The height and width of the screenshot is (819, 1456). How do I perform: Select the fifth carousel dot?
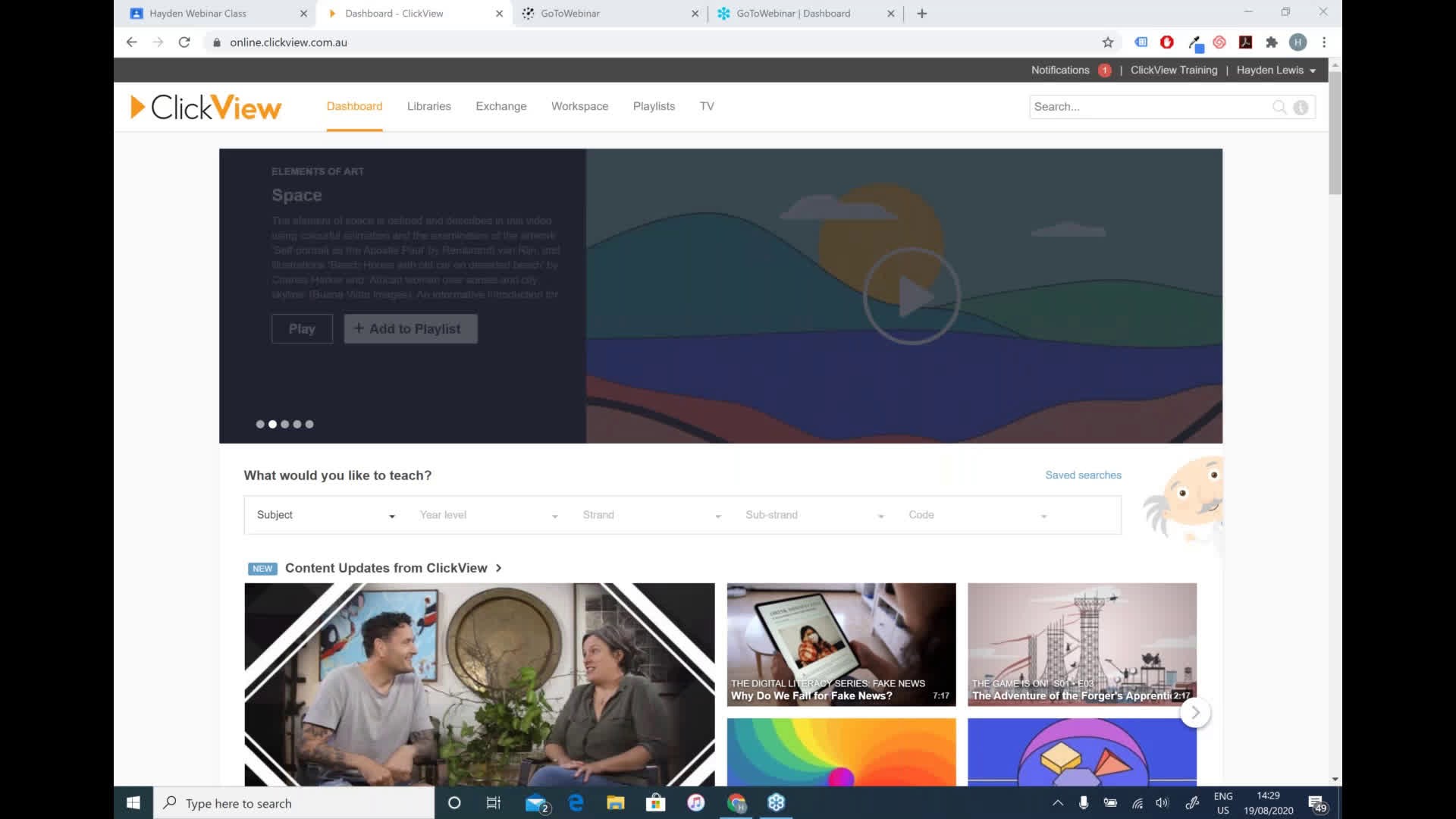tap(309, 424)
